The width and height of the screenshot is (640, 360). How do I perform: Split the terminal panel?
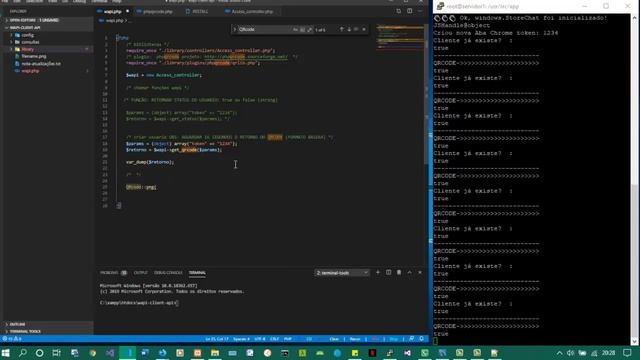388,273
